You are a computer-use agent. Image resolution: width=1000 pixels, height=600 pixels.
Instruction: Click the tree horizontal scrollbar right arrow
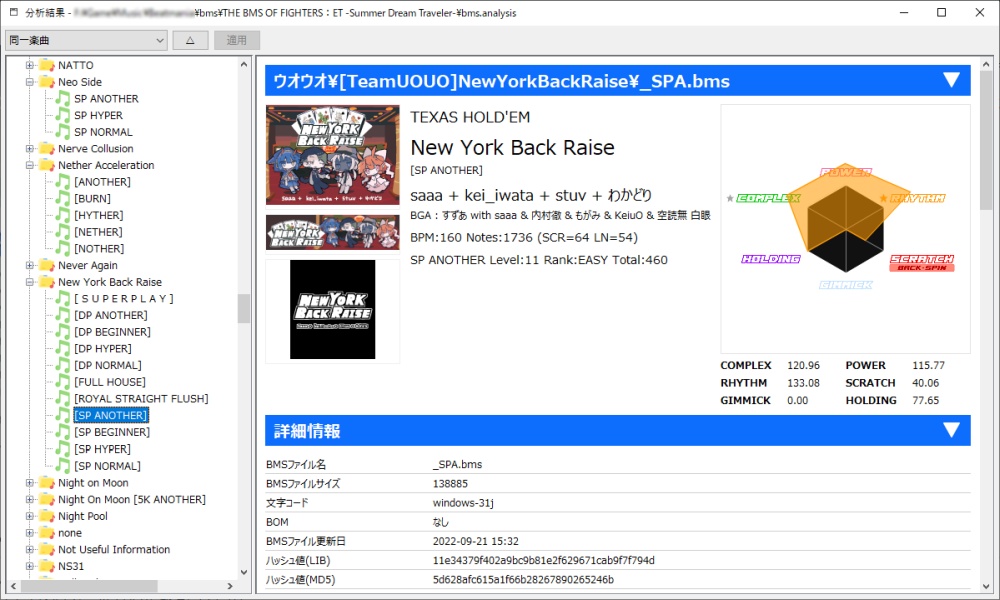pos(230,585)
